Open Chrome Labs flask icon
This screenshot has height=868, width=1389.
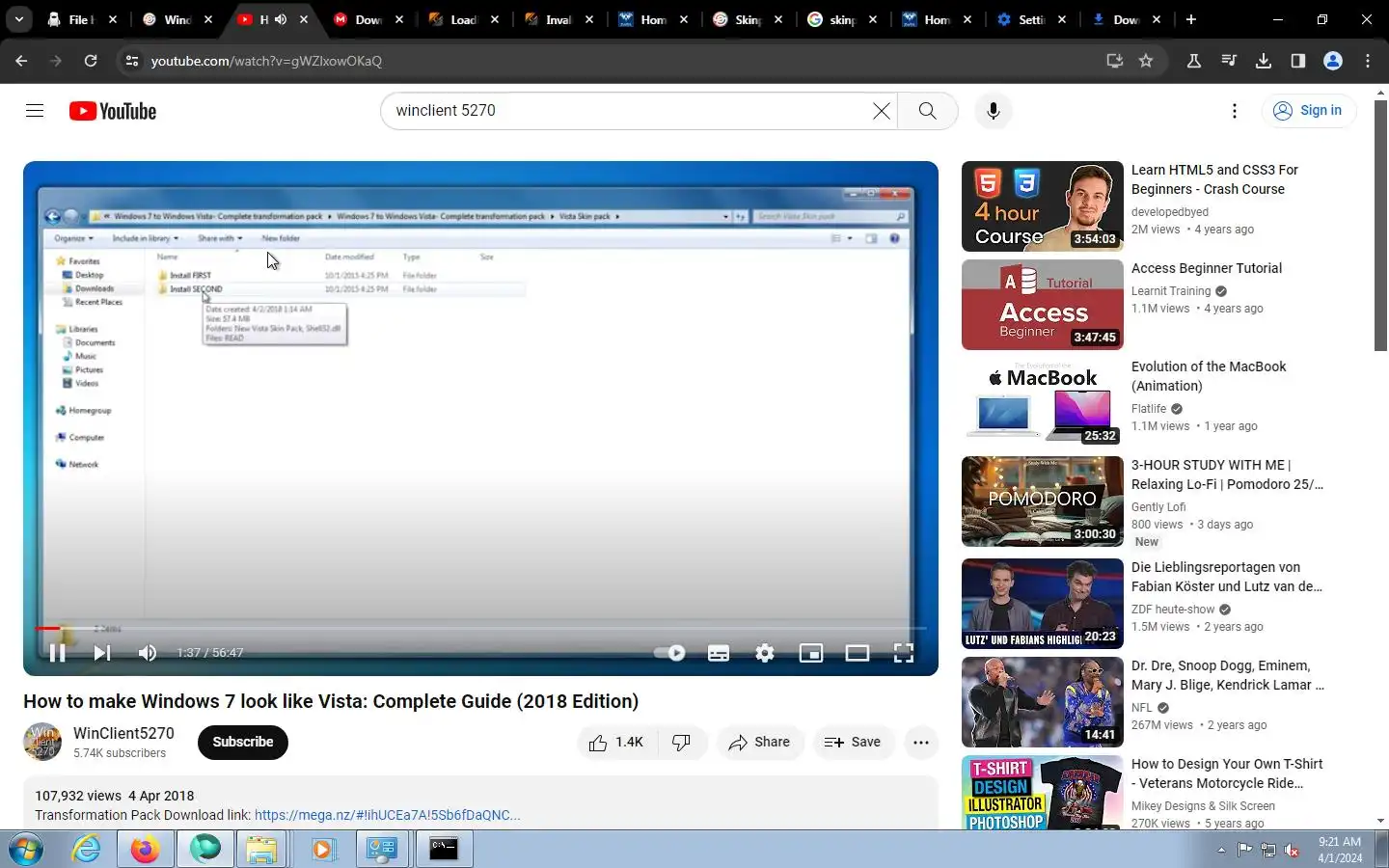(1193, 61)
